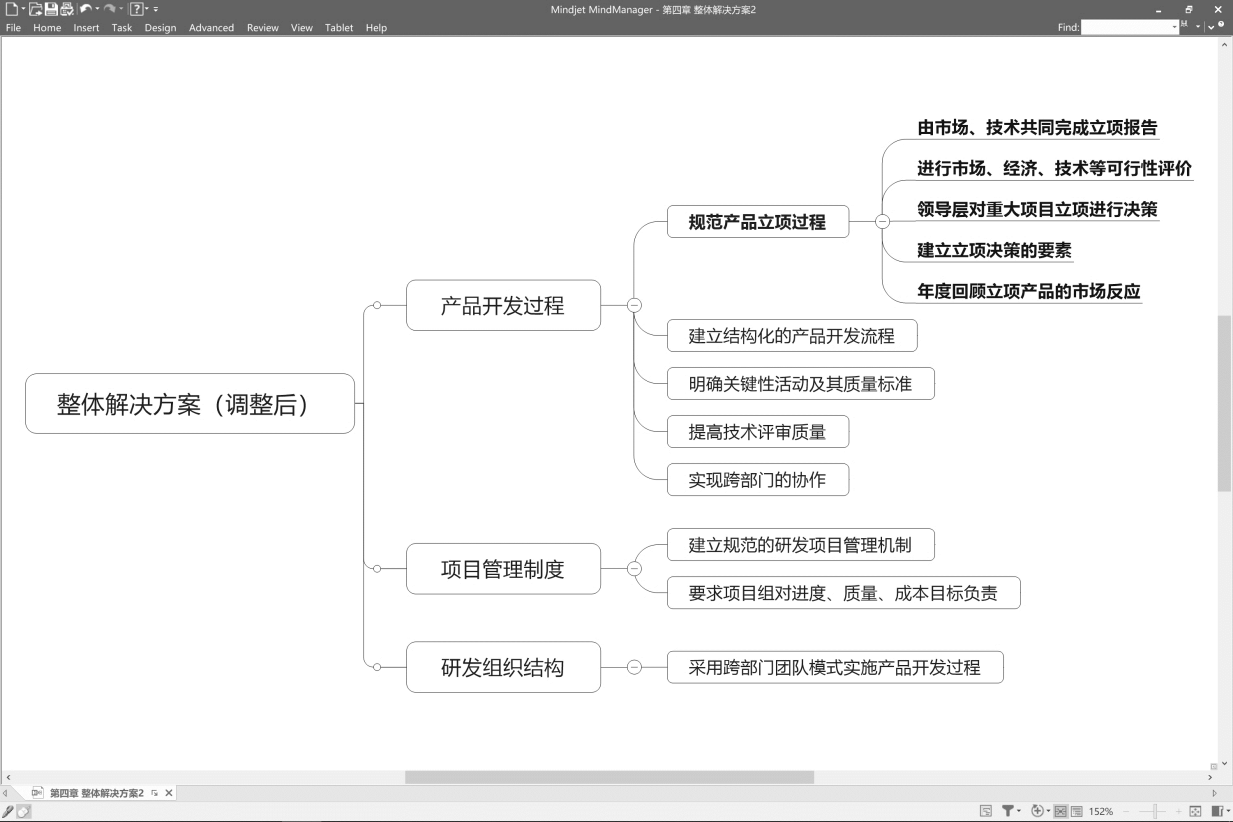Click the New document icon
Screen dimensions: 1233x822
click(10, 9)
